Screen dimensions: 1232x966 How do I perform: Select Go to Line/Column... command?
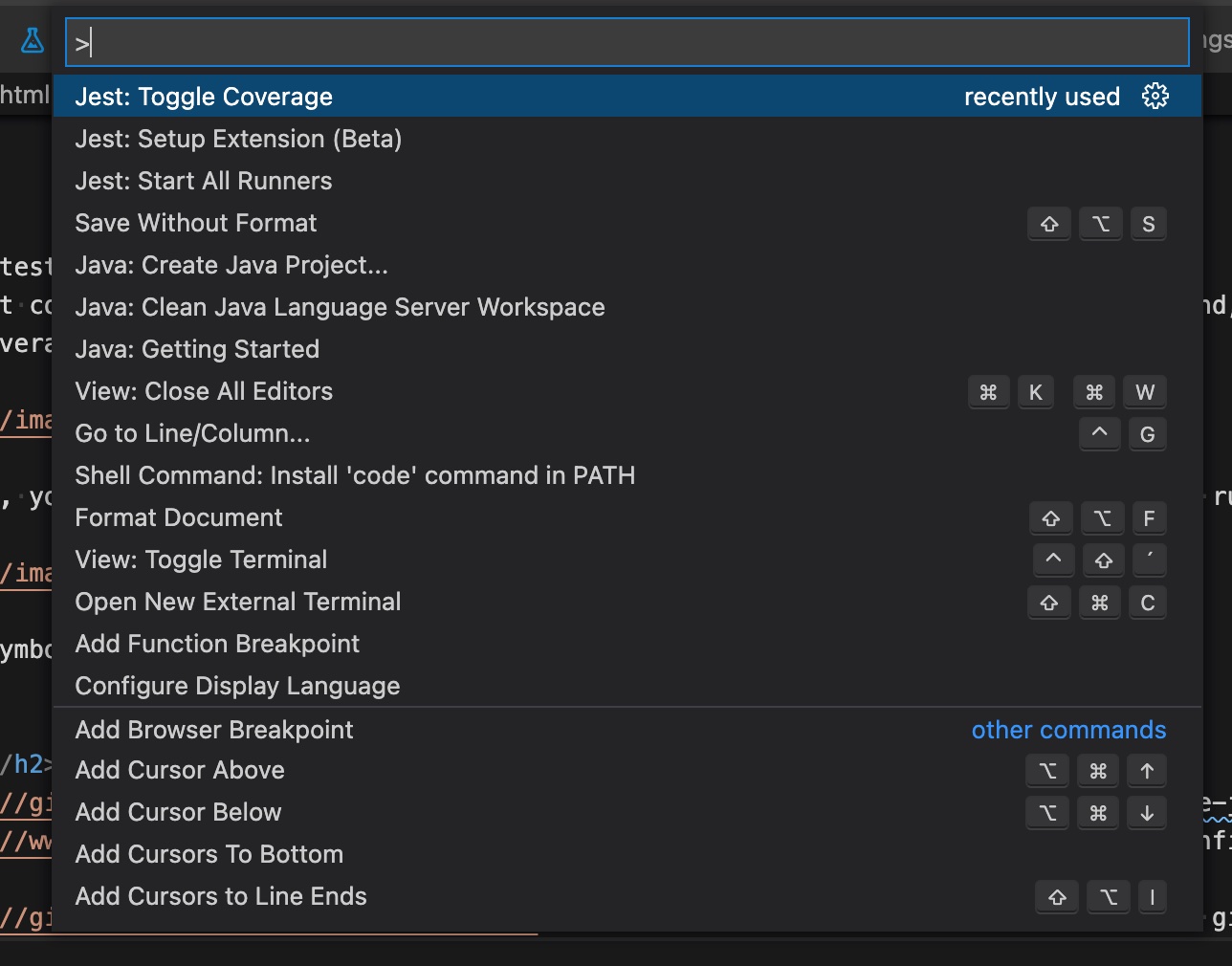627,433
